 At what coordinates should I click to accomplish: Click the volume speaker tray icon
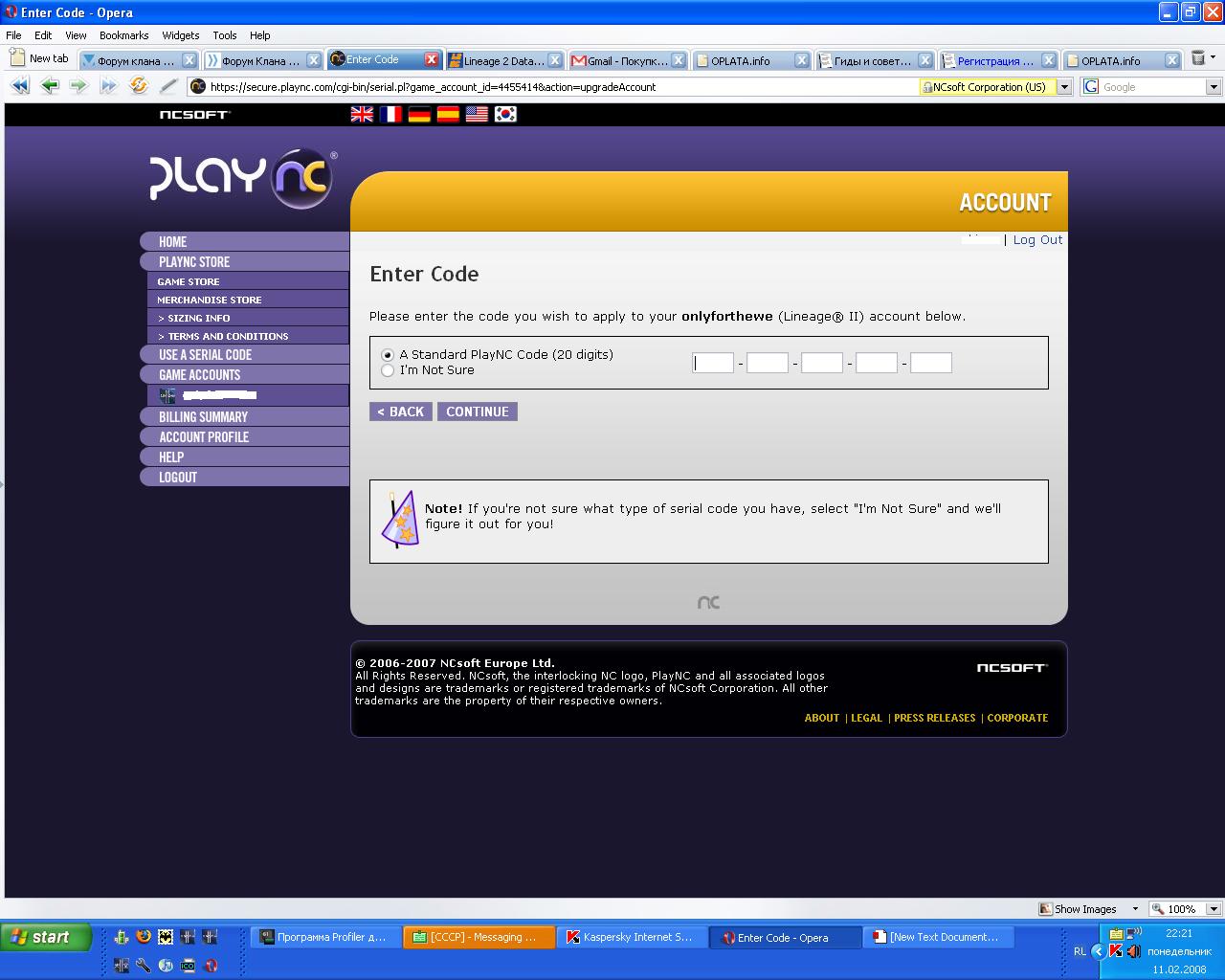1134,951
